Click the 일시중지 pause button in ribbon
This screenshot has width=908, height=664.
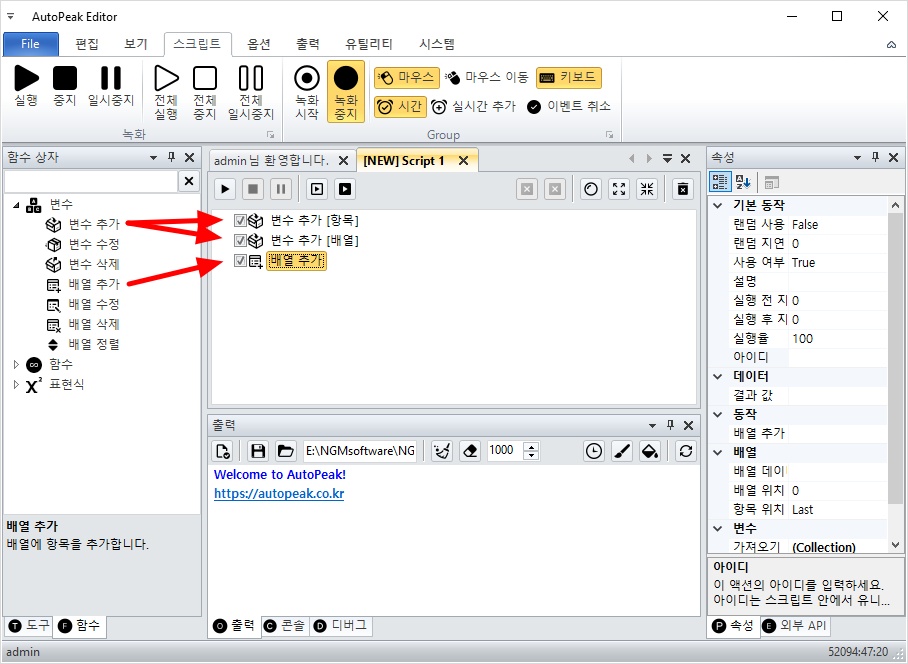(111, 86)
